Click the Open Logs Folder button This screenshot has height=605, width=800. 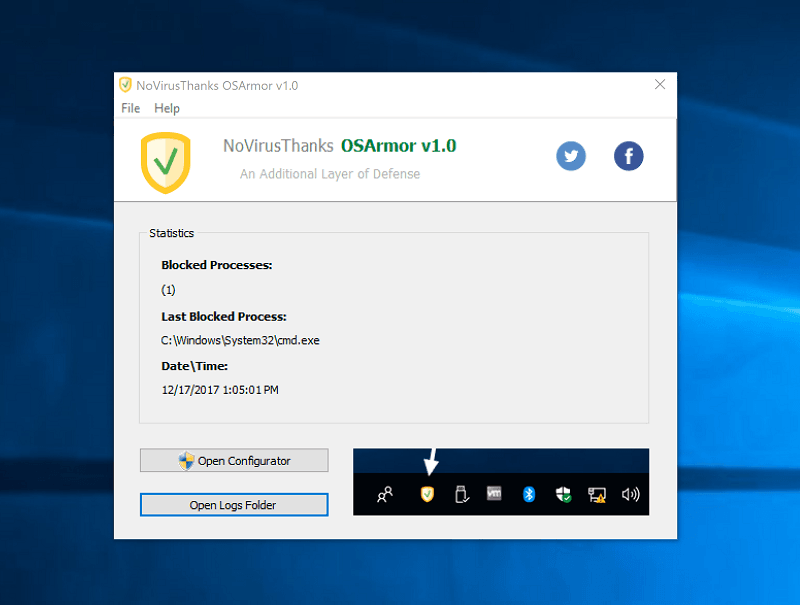tap(234, 505)
